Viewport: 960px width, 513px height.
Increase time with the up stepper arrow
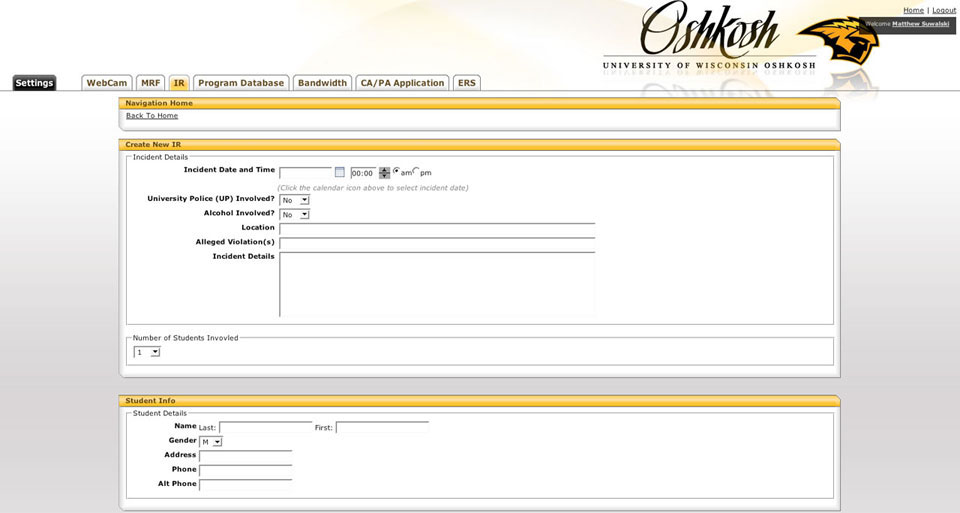point(384,170)
